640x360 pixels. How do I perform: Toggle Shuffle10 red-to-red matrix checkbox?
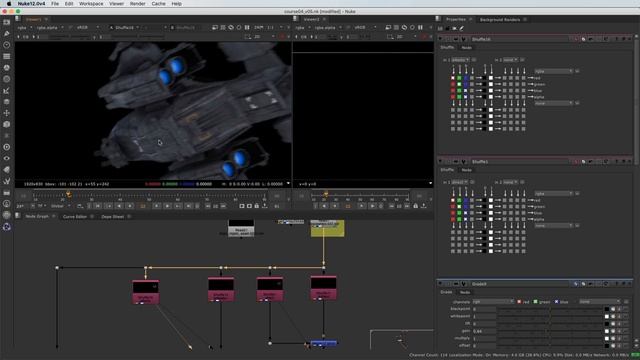[453, 78]
